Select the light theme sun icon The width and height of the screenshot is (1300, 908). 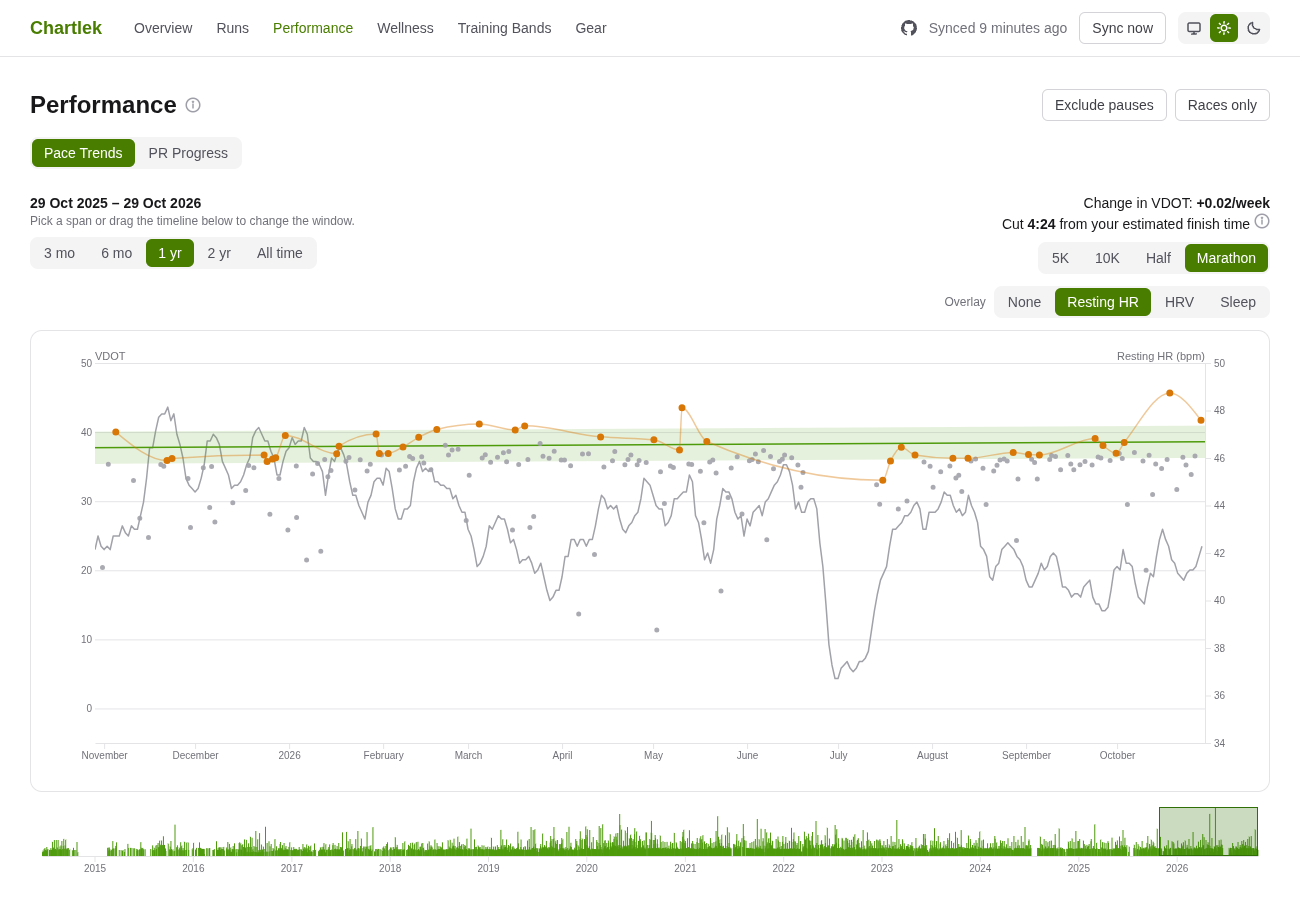coord(1224,28)
